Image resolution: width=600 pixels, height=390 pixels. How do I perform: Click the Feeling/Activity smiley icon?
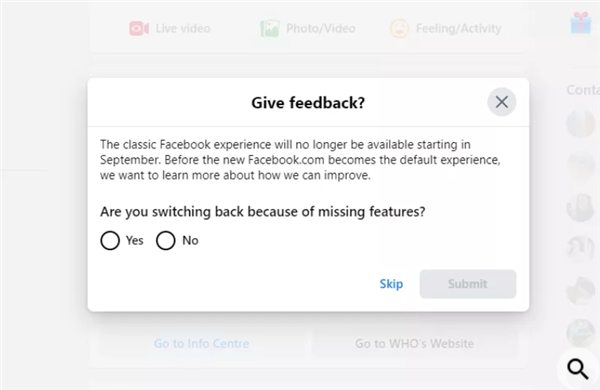pyautogui.click(x=399, y=28)
